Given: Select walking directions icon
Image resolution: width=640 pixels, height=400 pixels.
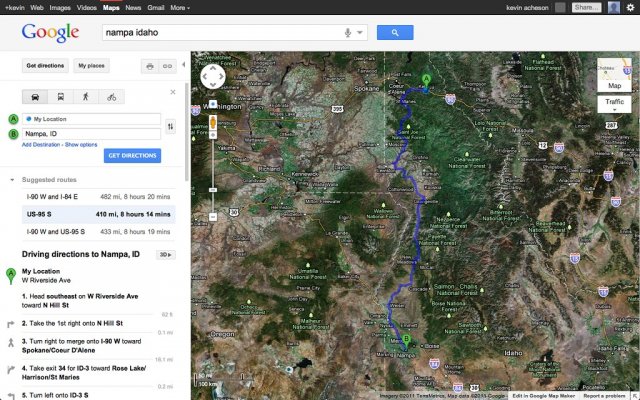Looking at the screenshot, I should [x=86, y=97].
